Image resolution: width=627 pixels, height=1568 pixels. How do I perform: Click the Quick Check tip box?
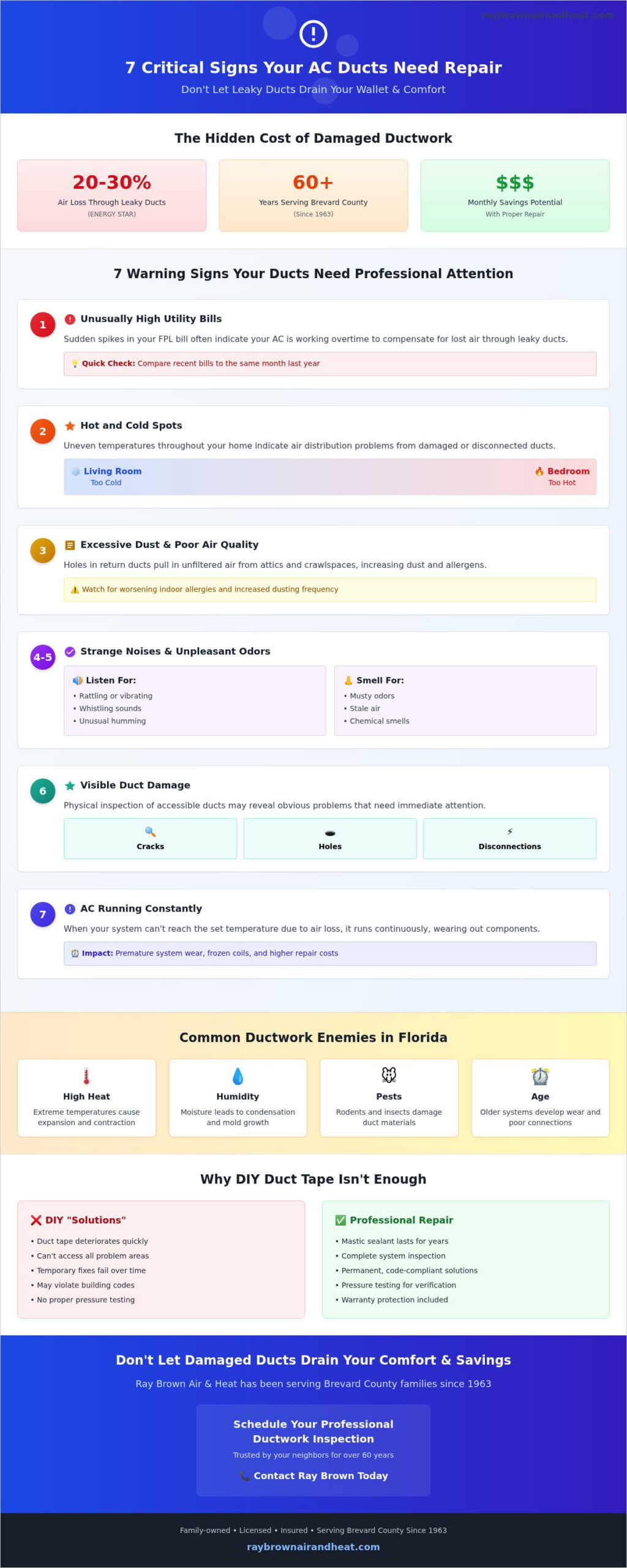[330, 364]
